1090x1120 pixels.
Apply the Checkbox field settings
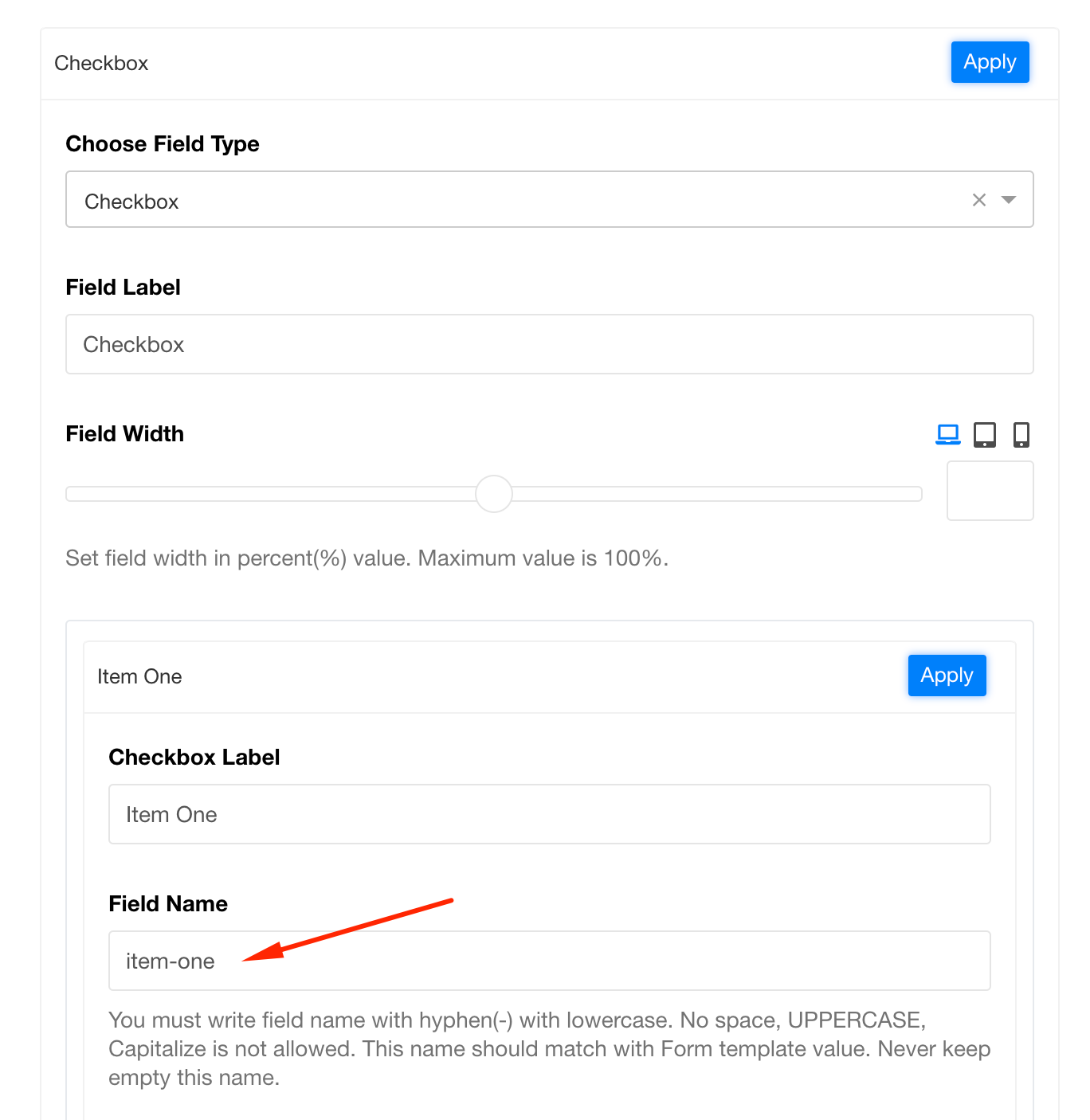(990, 62)
